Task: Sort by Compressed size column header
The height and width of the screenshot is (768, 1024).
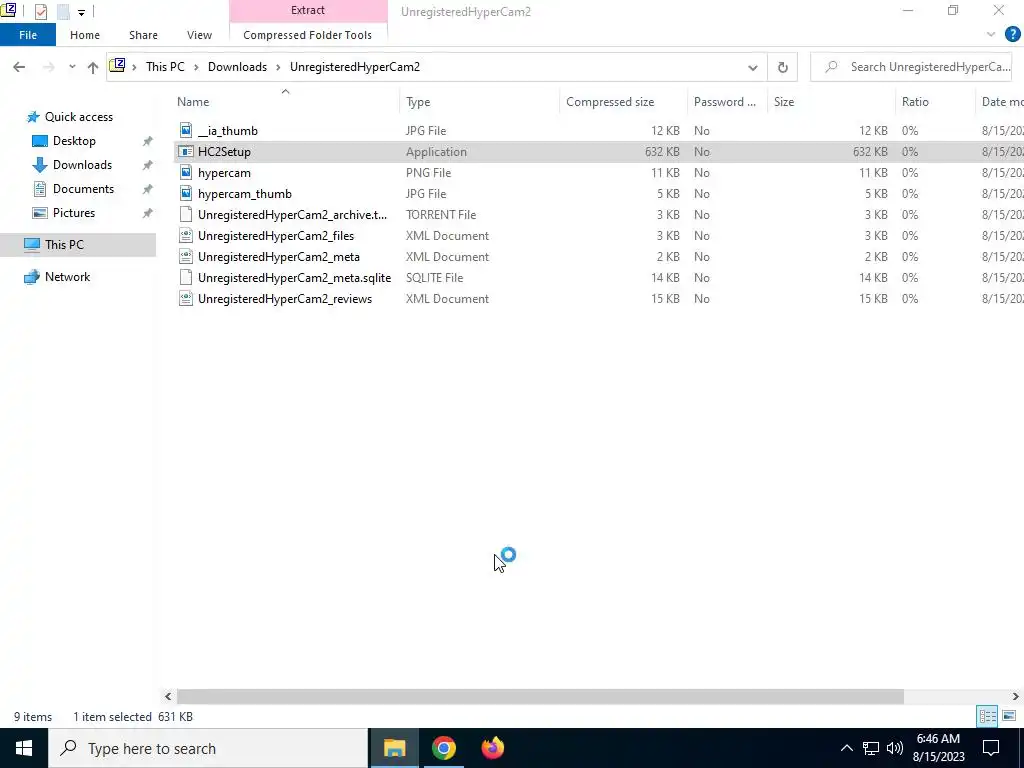Action: (610, 102)
